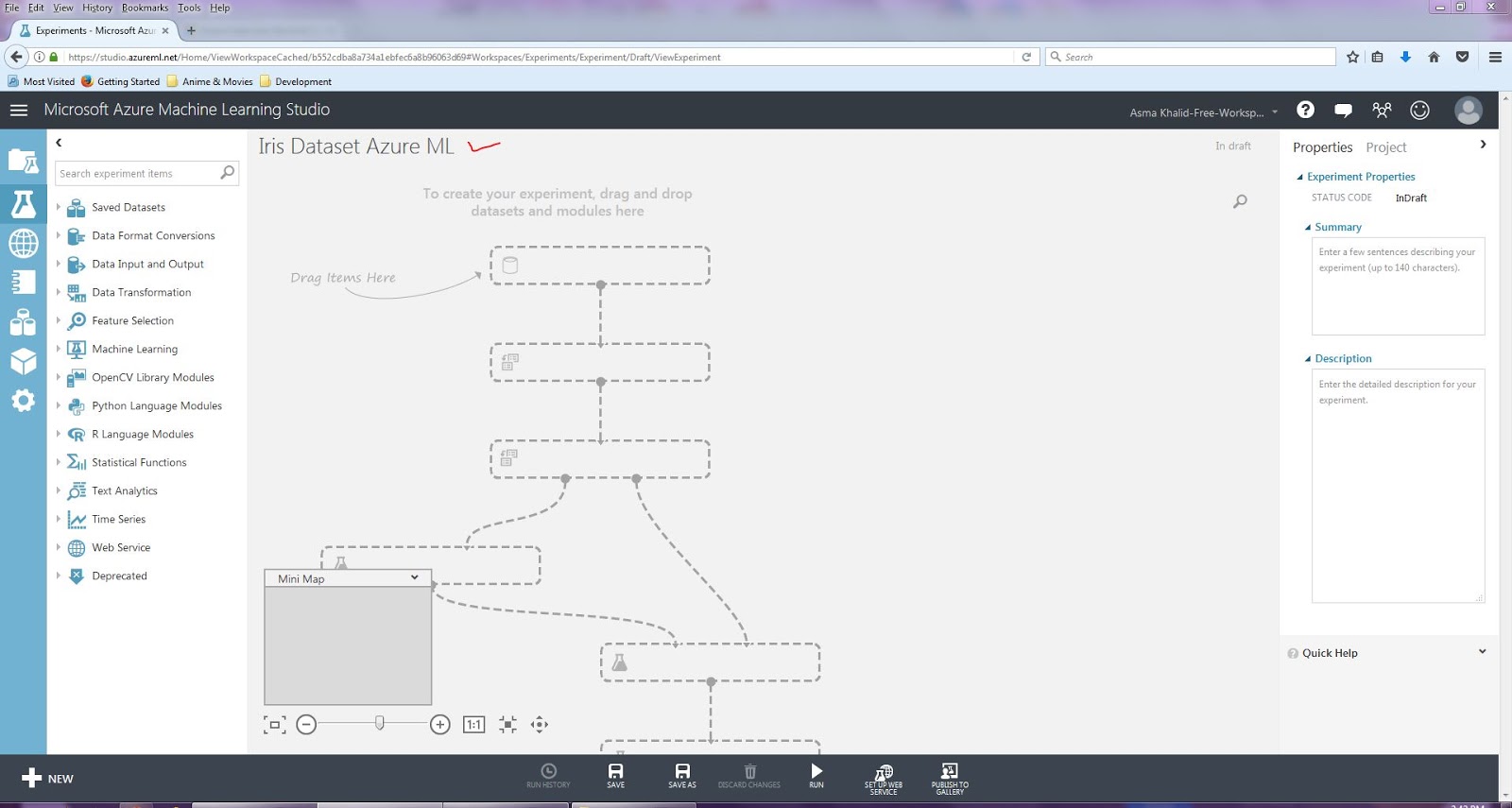Click the NEW button
This screenshot has height=808, width=1512.
coord(47,779)
